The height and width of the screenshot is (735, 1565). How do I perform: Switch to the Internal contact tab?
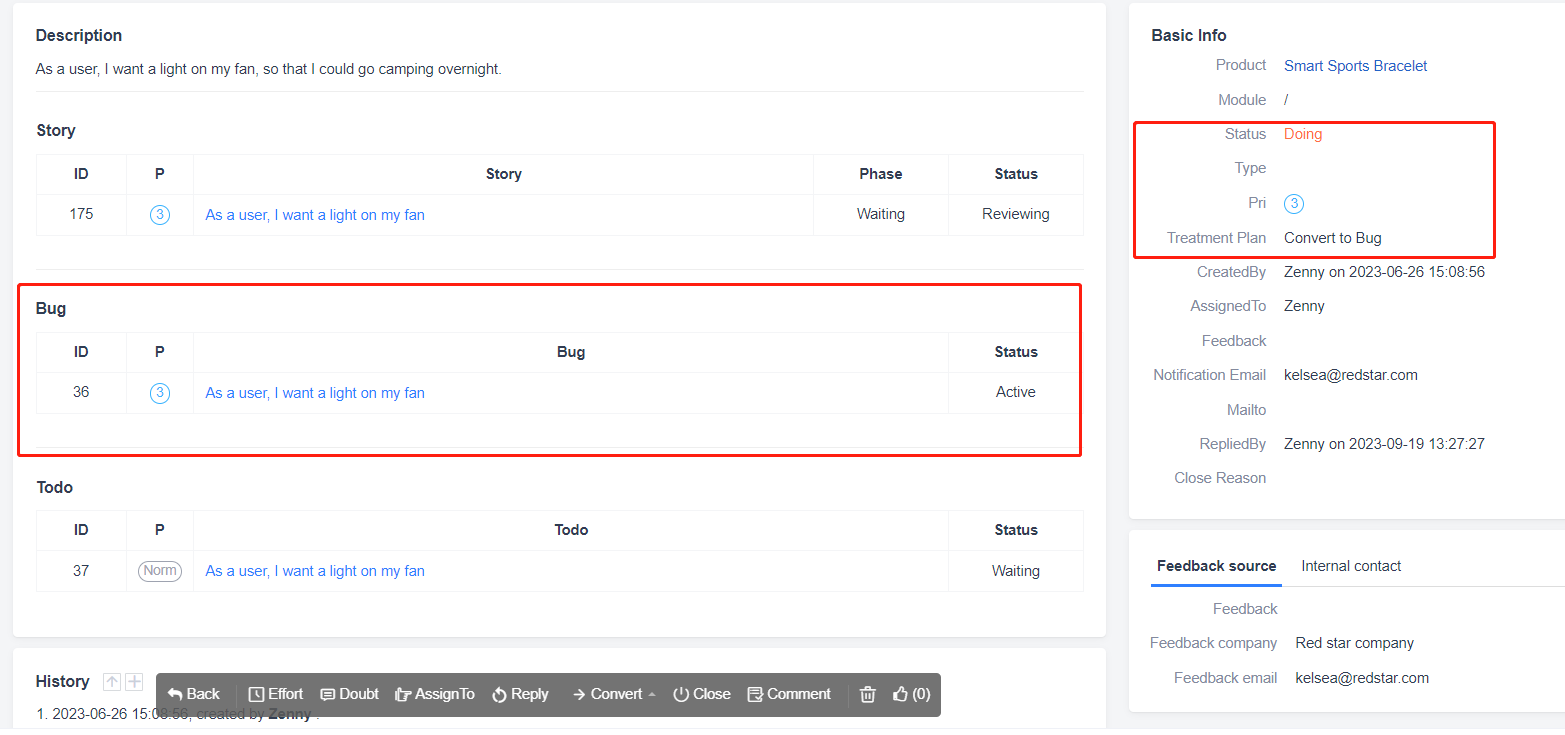(x=1351, y=566)
